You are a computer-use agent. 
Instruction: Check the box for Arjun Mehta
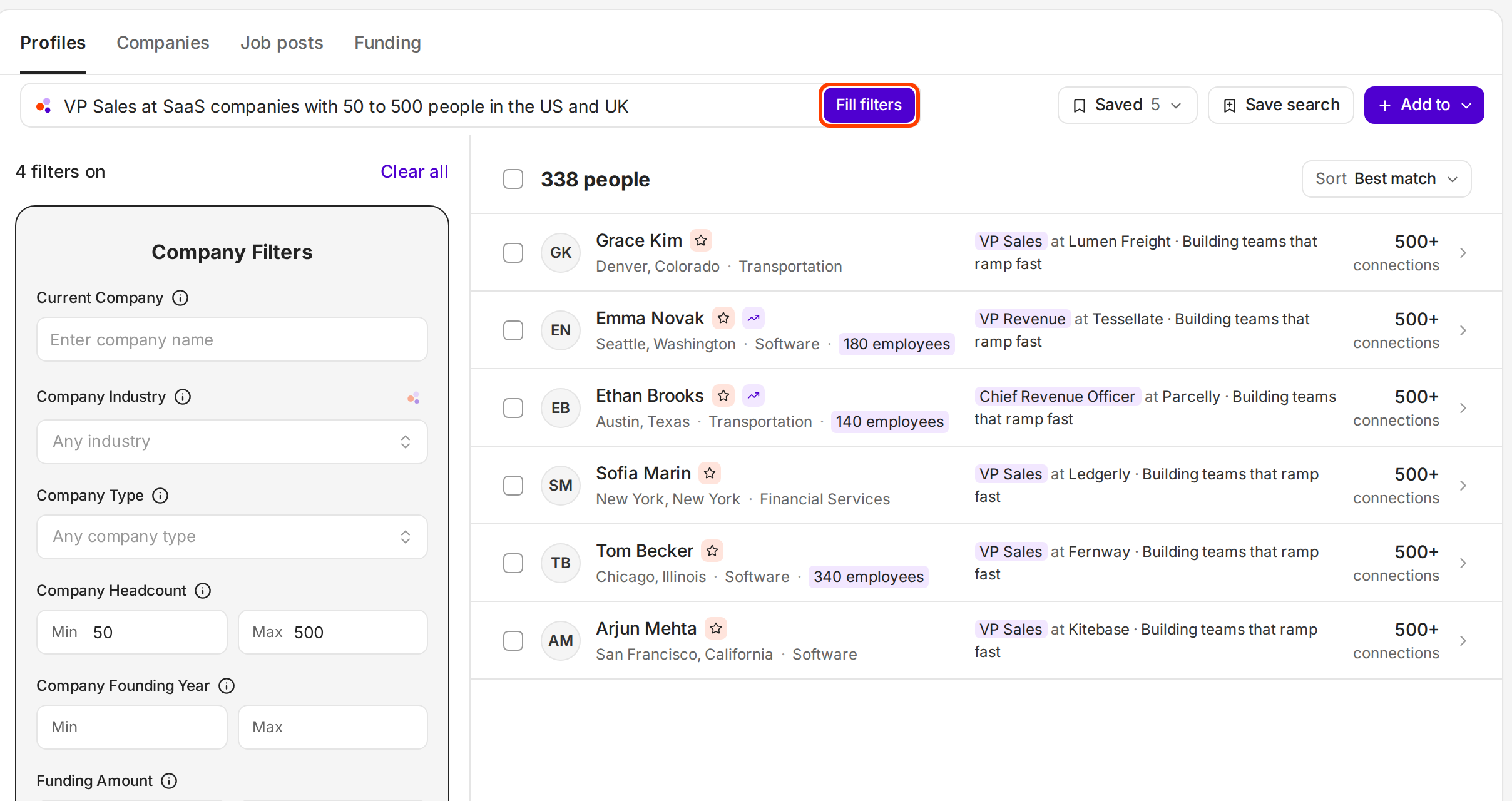click(513, 641)
